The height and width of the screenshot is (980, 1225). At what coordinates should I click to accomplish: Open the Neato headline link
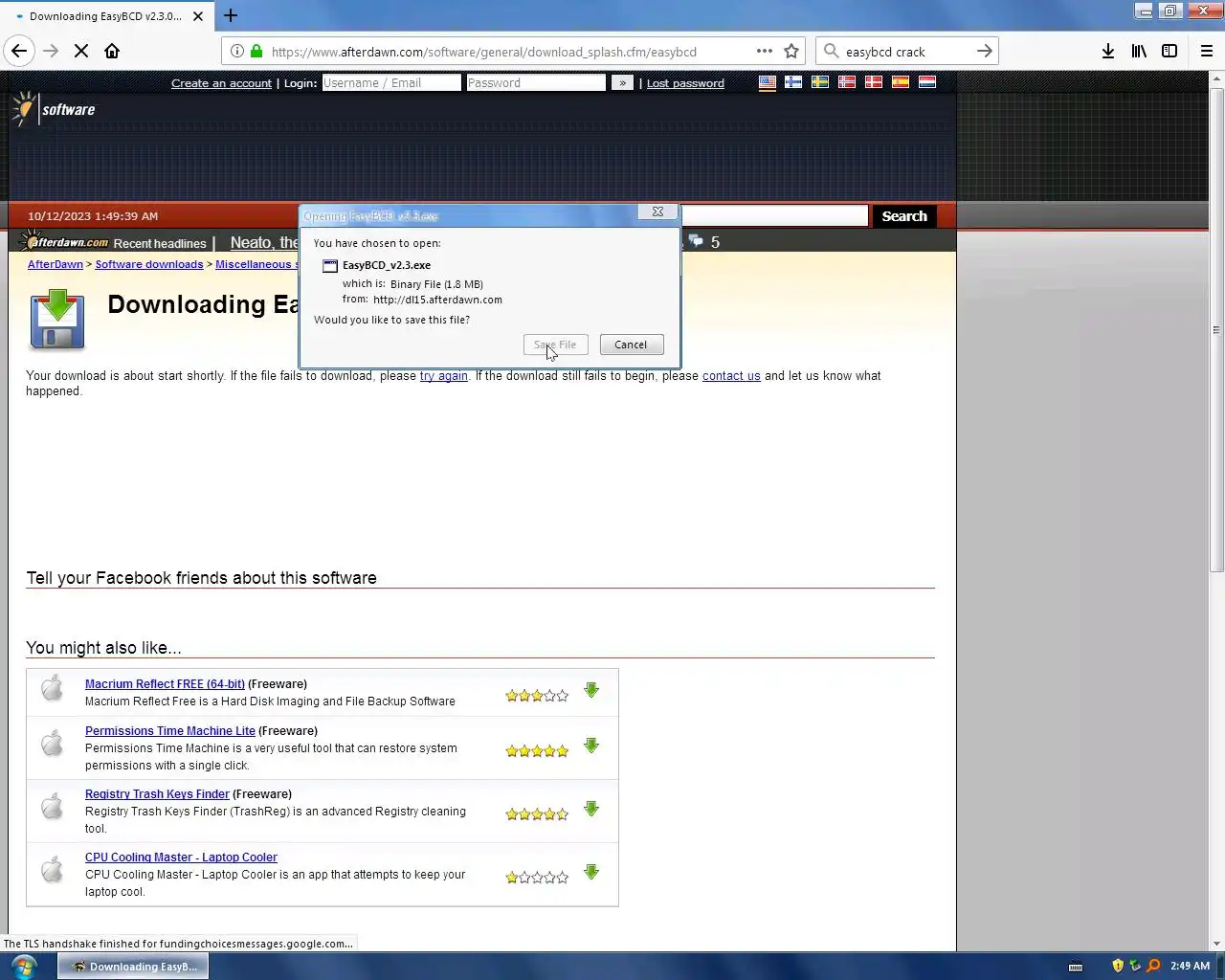265,243
